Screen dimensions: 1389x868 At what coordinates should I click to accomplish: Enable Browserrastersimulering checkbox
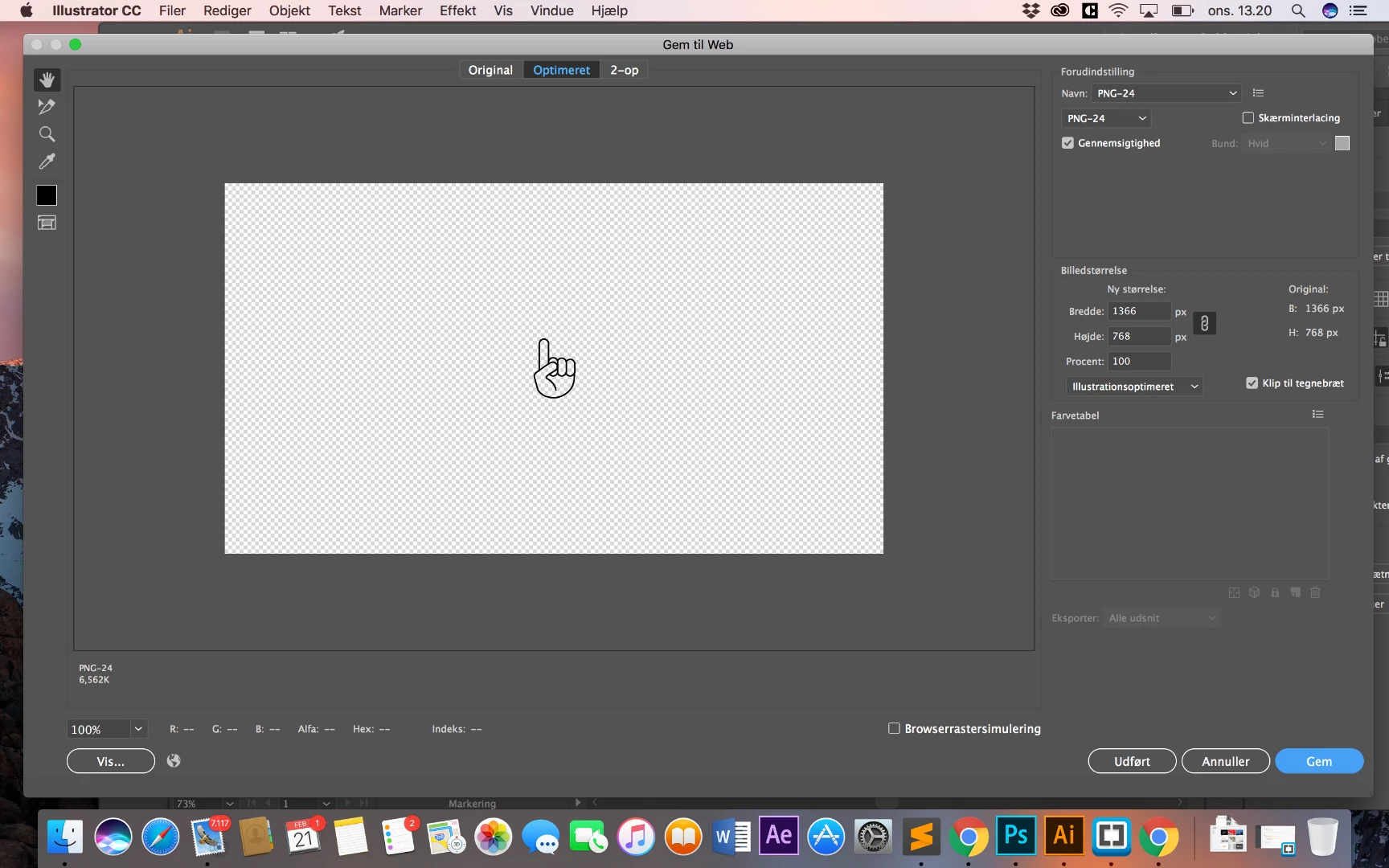pyautogui.click(x=894, y=728)
